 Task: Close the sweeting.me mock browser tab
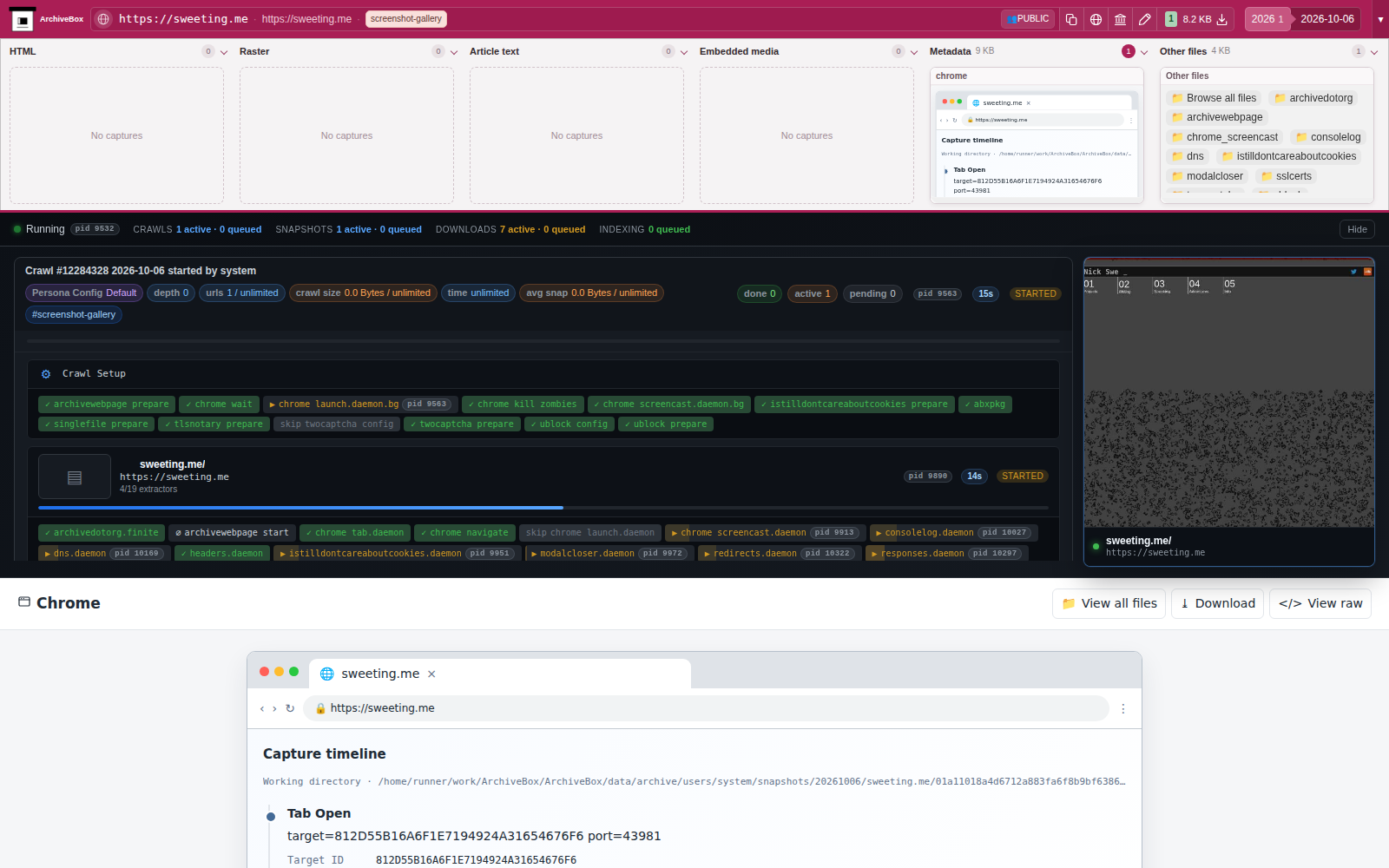(431, 674)
